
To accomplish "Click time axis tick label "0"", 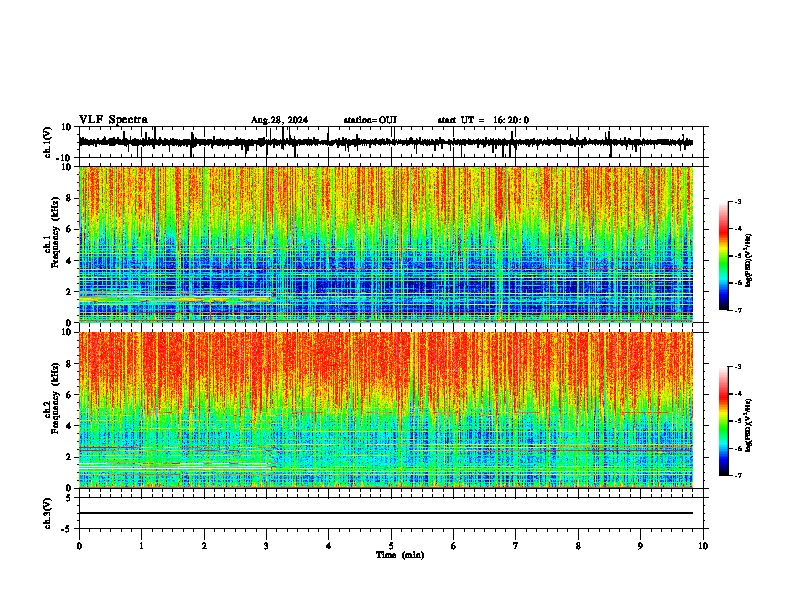I will [79, 546].
